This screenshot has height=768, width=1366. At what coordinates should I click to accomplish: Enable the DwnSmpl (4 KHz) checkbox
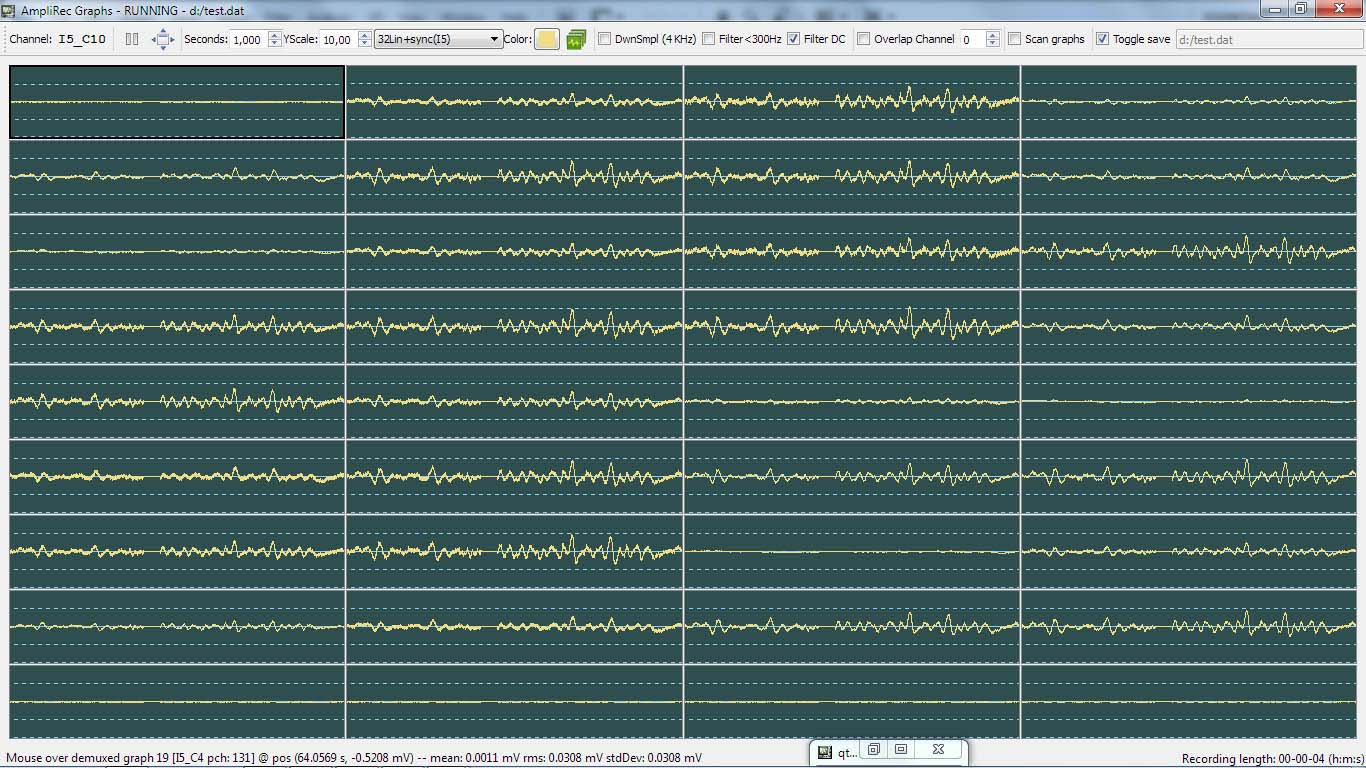(604, 39)
